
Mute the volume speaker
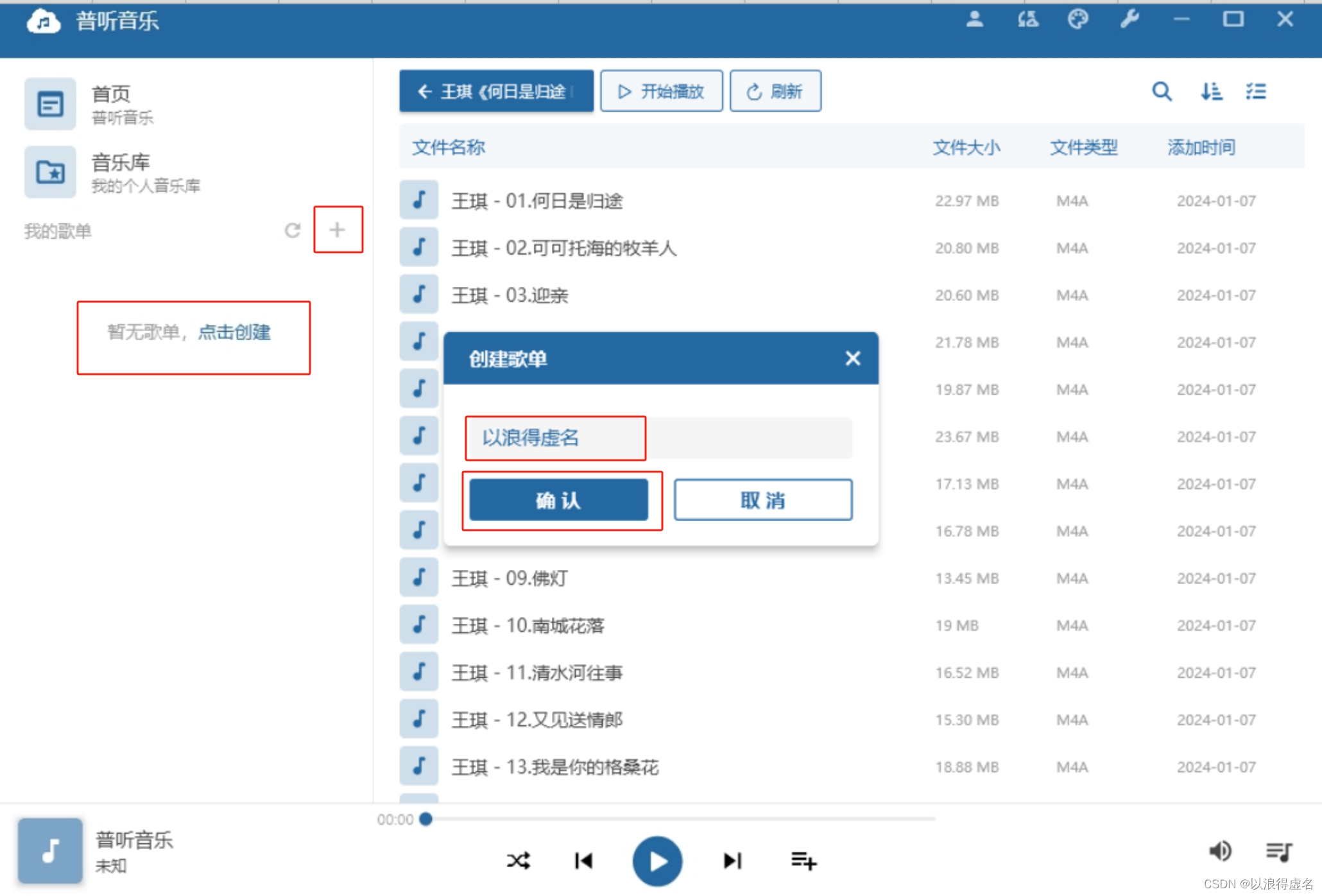1219,851
